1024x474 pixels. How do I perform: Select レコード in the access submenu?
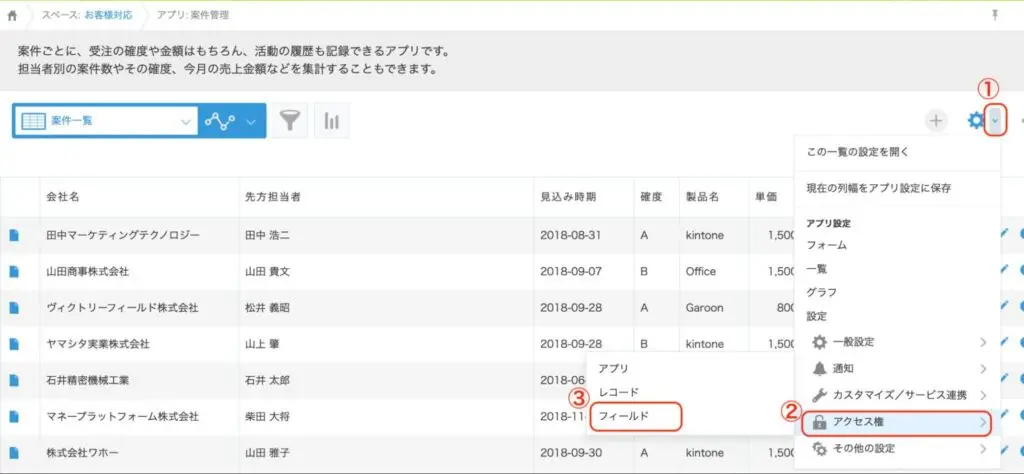[x=618, y=392]
